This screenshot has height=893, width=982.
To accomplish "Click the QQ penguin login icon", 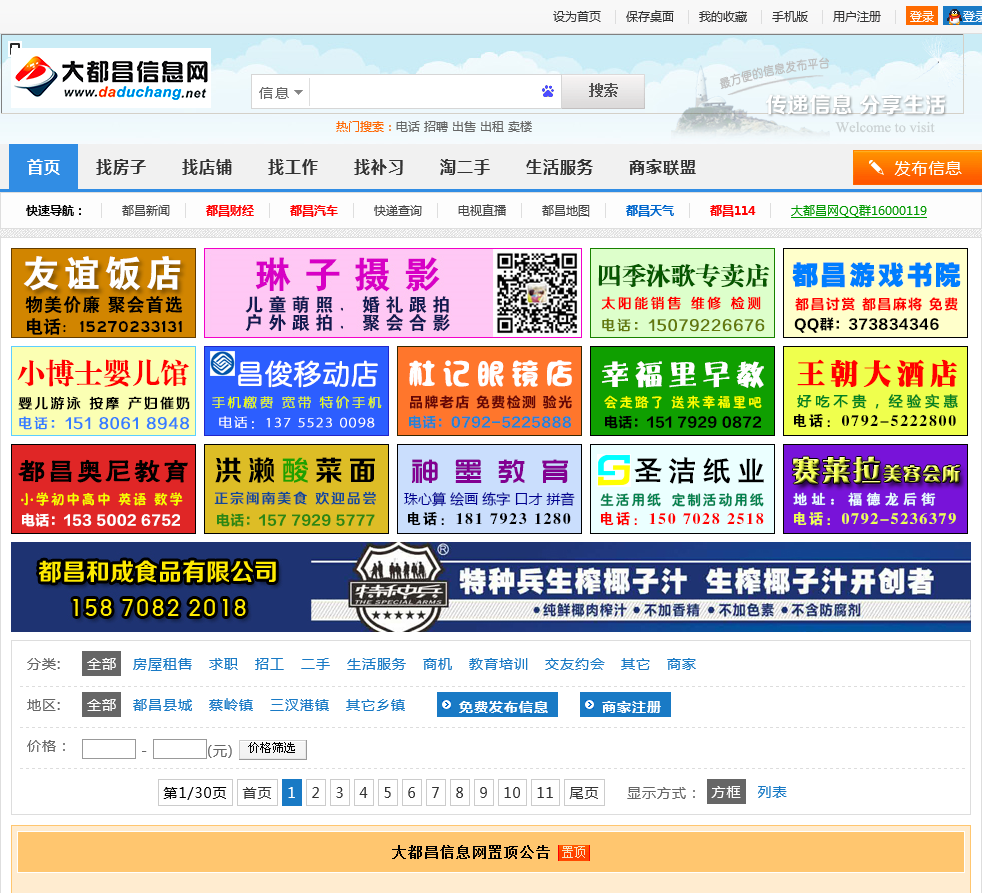I will click(954, 16).
